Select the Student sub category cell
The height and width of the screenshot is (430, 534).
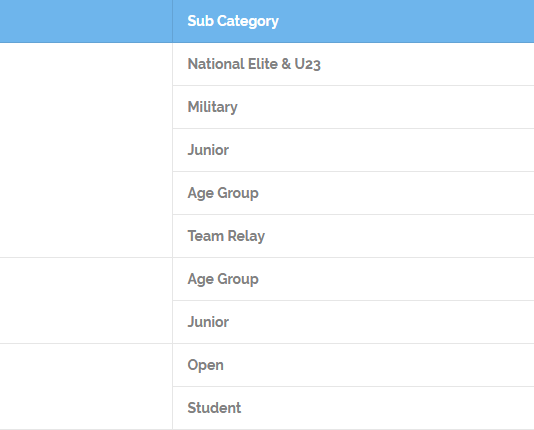point(353,408)
